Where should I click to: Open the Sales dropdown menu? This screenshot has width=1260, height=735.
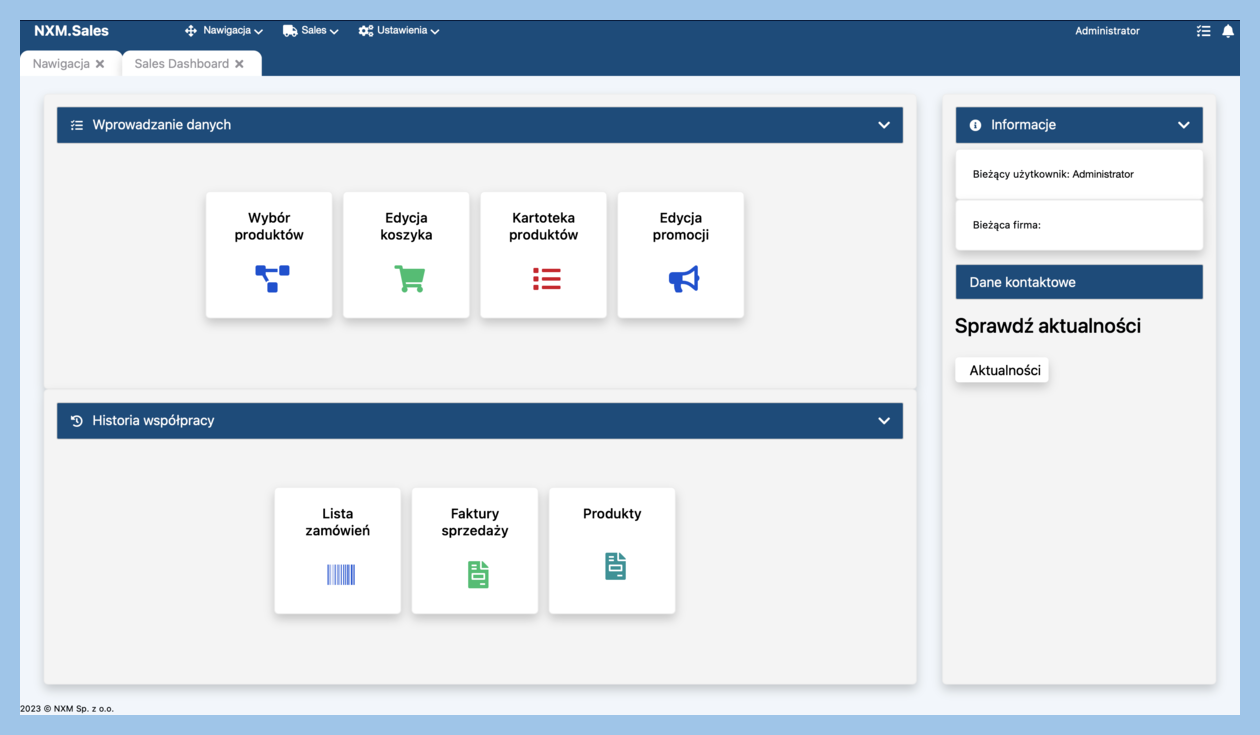point(311,31)
